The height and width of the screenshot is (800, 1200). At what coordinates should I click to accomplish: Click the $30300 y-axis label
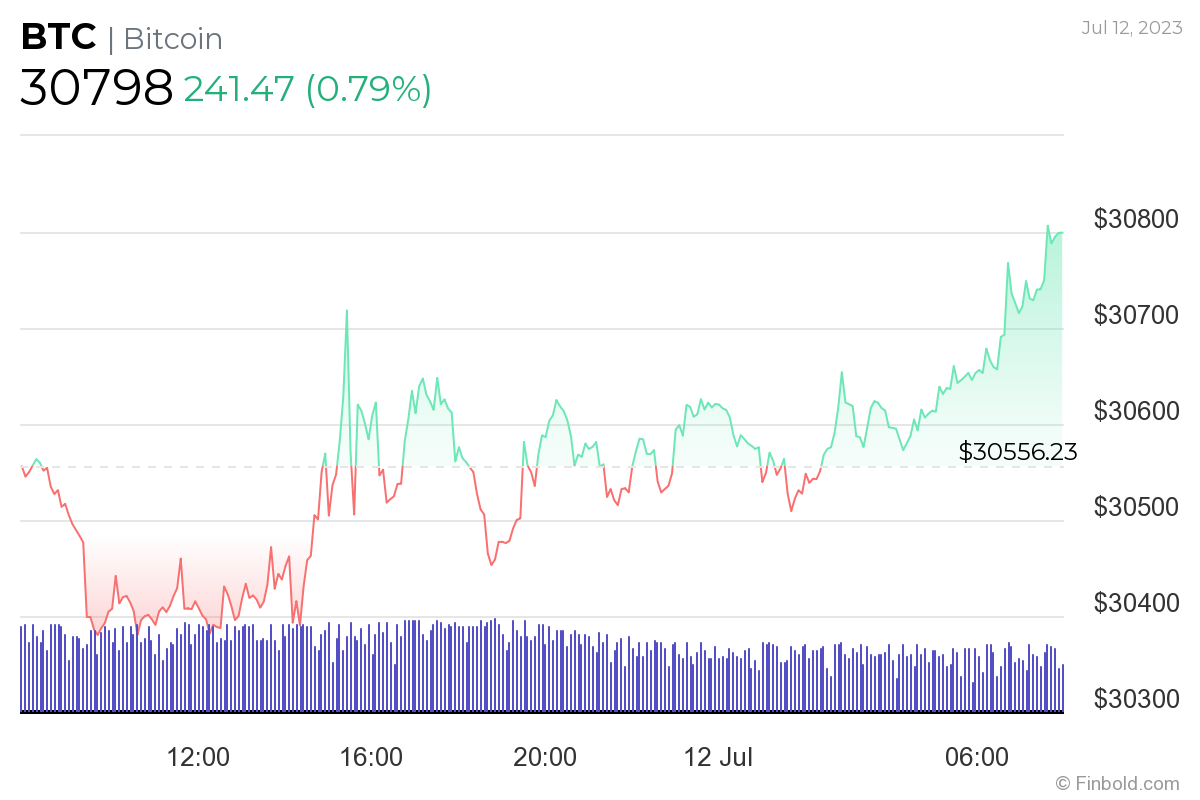(1136, 698)
